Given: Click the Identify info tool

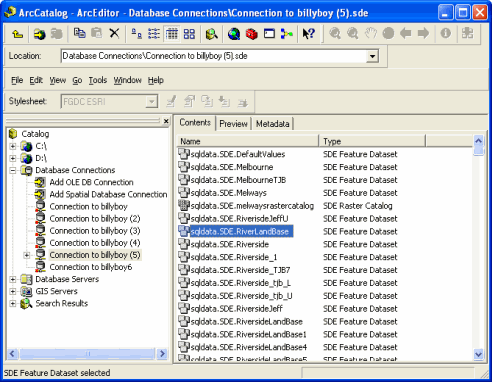Looking at the screenshot, I should click(446, 33).
